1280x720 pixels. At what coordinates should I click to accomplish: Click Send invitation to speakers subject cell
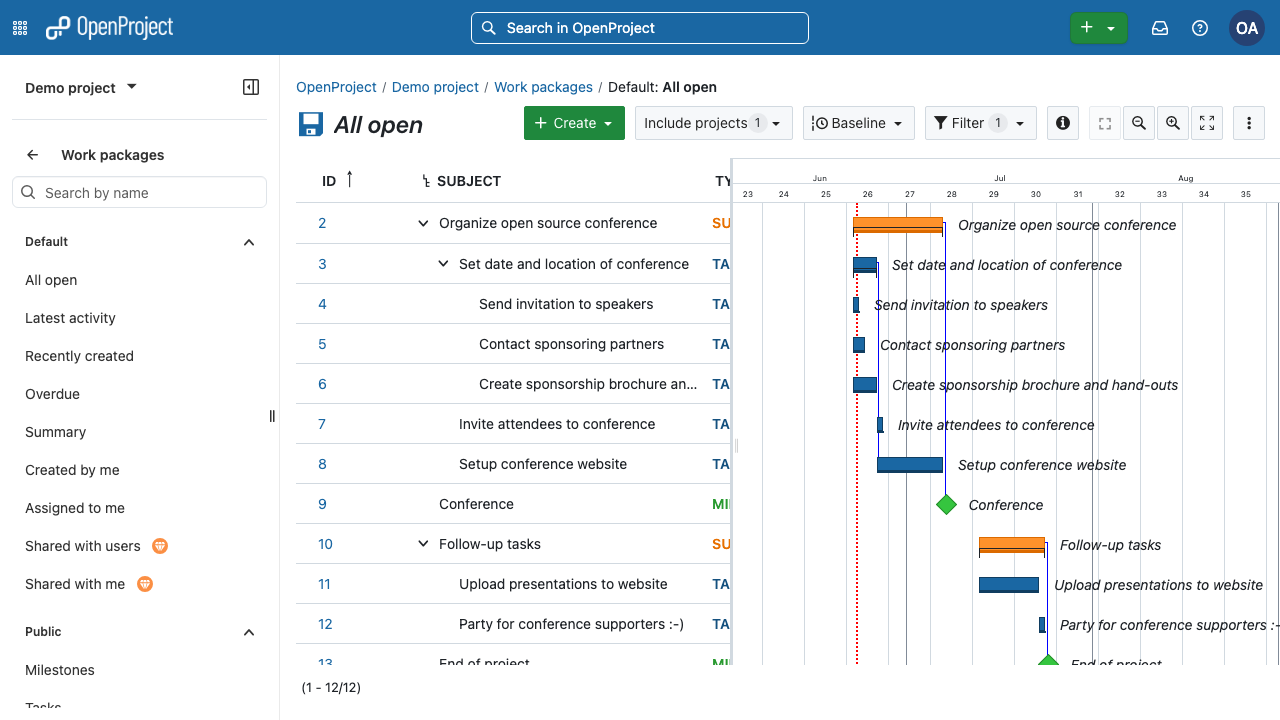[x=566, y=304]
